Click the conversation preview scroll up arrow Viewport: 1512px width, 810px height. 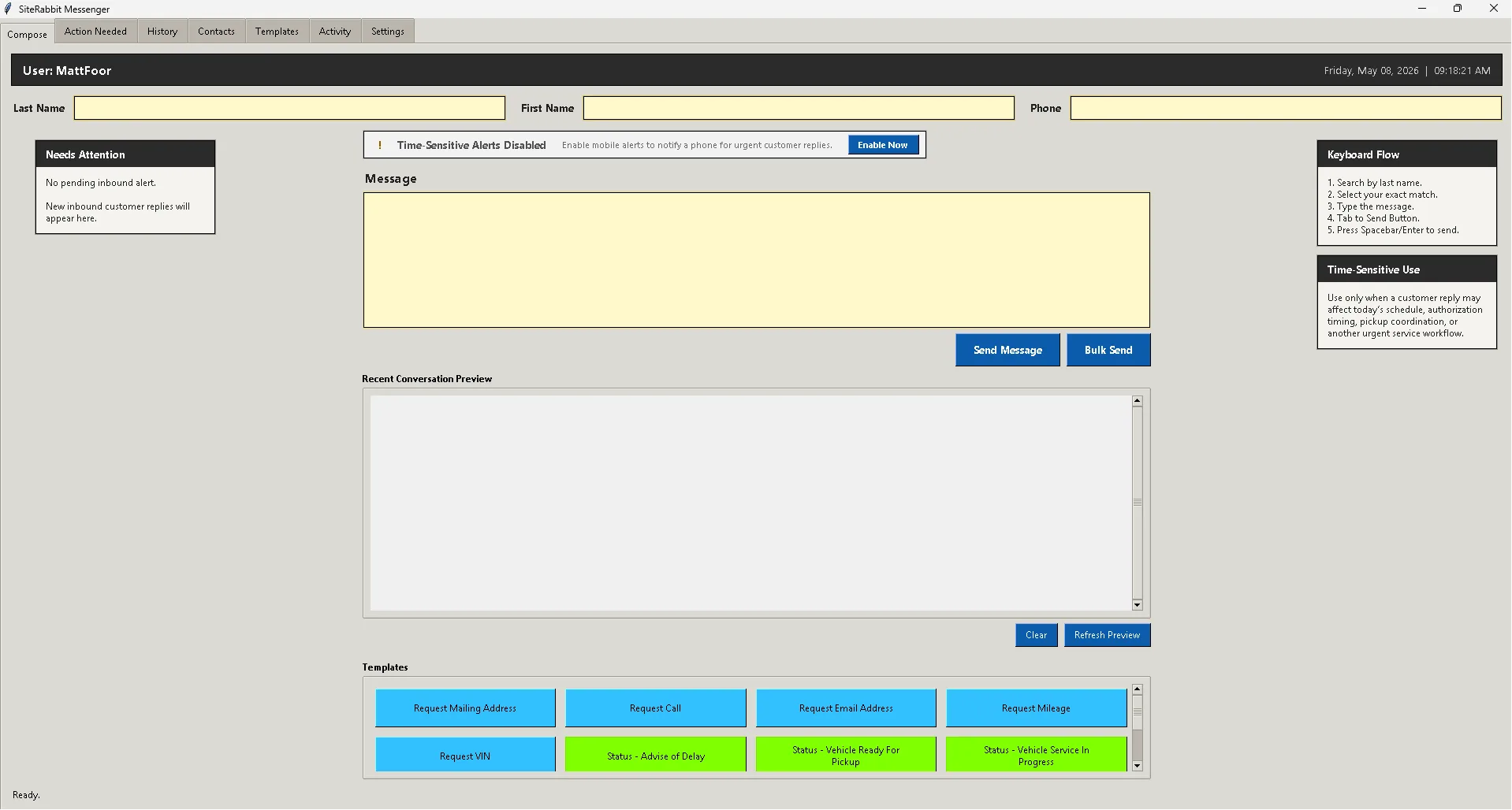(1138, 401)
